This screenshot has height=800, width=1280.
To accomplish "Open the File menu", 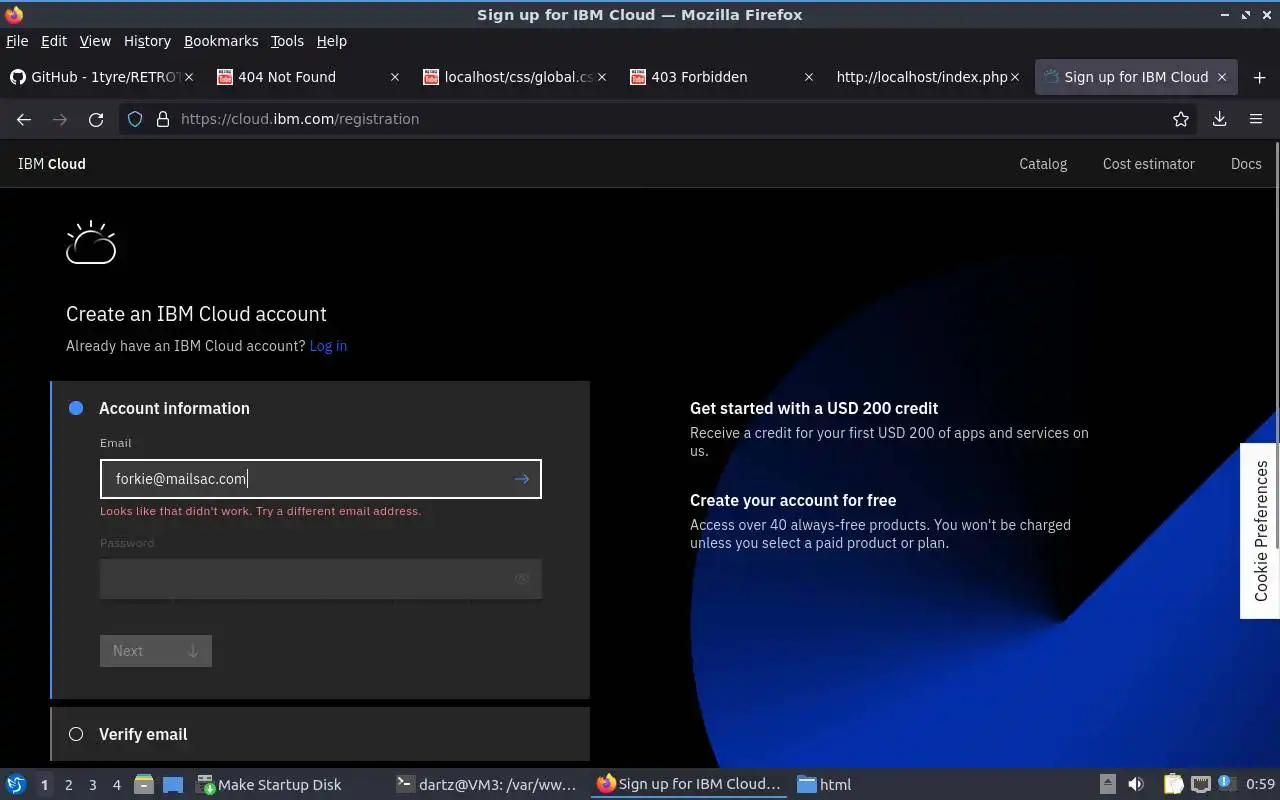I will point(17,41).
